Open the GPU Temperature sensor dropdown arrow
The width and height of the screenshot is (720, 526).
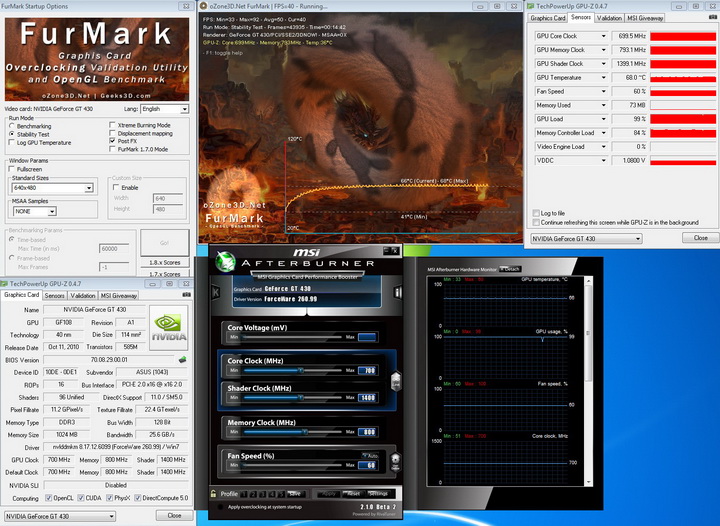pyautogui.click(x=603, y=78)
